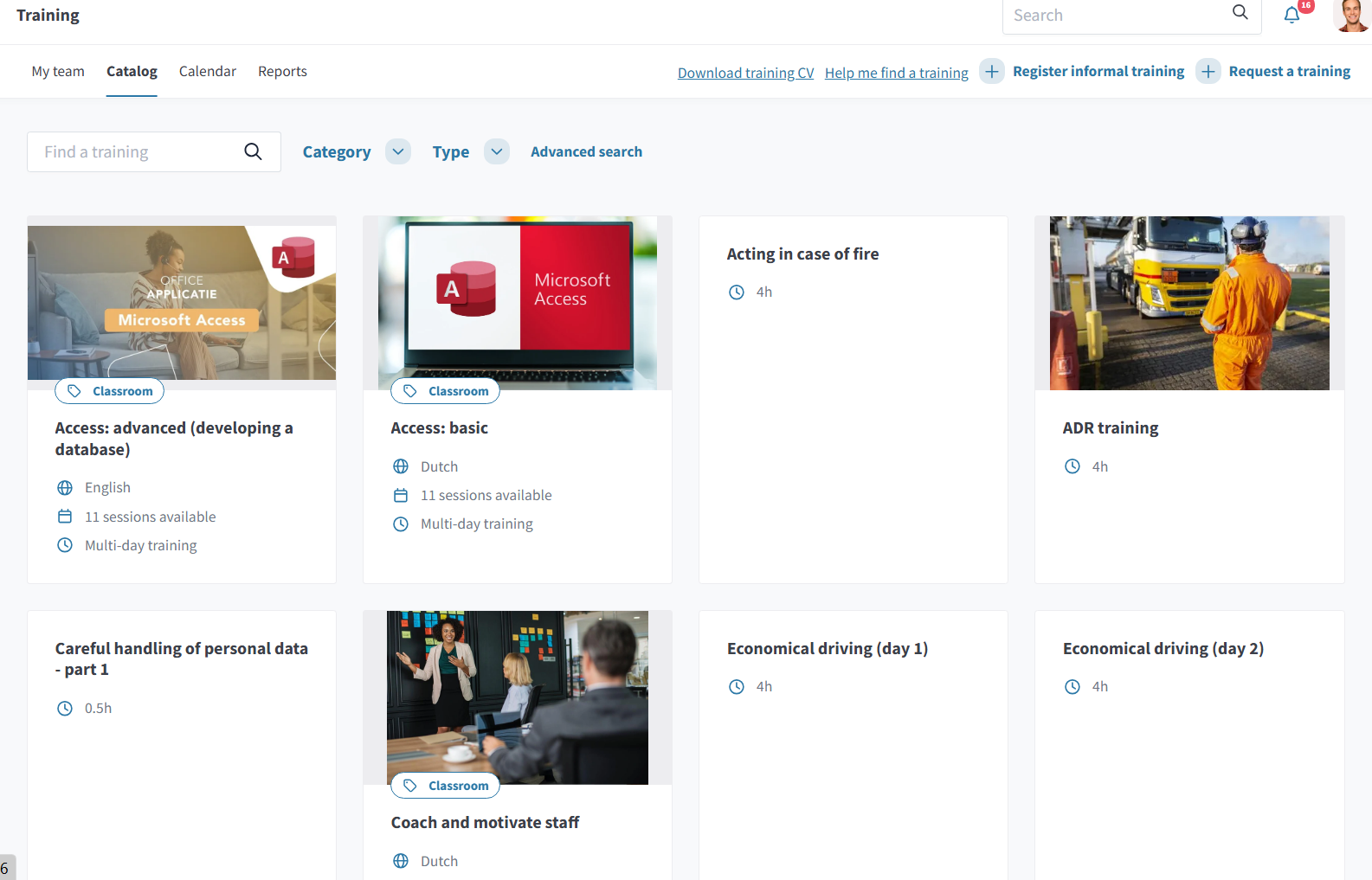Click 'Dutch' in Access: basic card

tap(439, 466)
